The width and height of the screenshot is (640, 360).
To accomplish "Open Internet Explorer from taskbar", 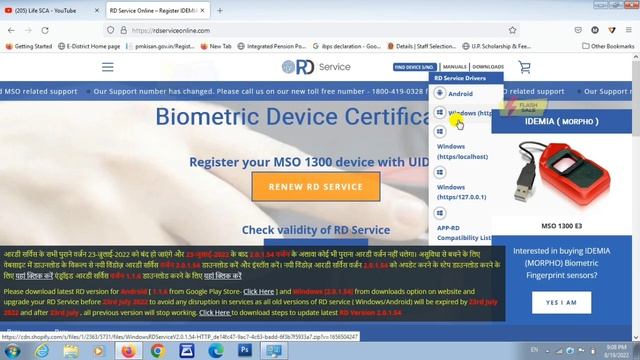I will tap(42, 351).
